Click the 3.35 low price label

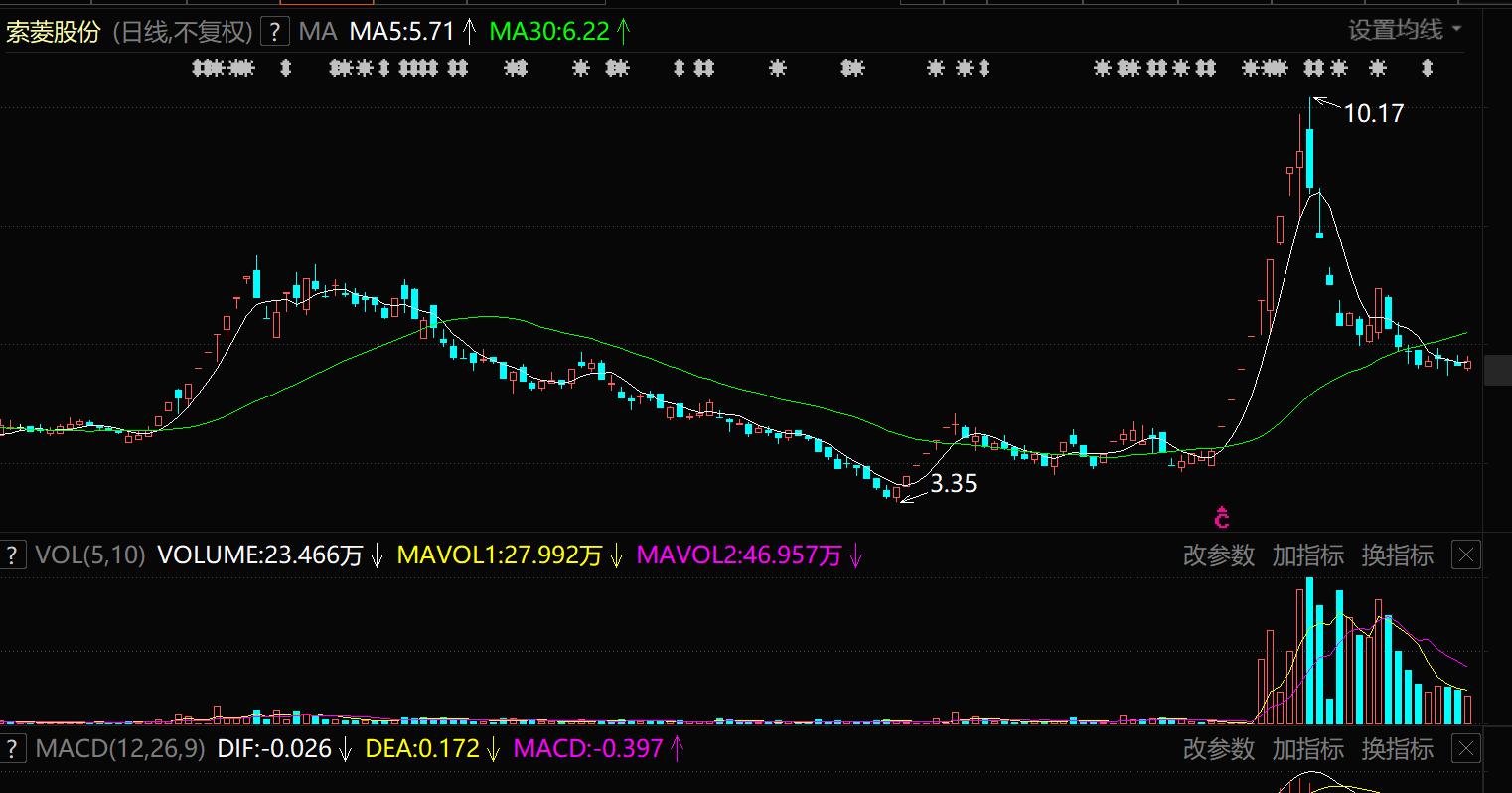tap(953, 484)
